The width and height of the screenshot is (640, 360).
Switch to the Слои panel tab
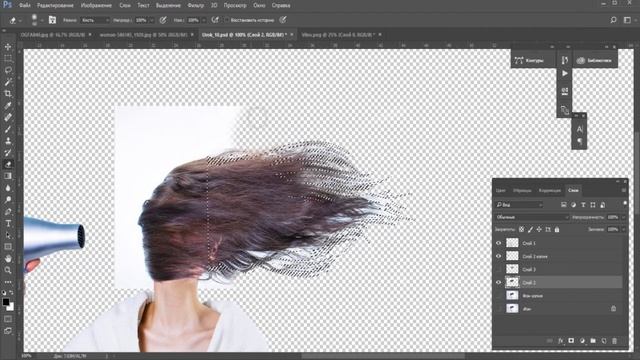[x=573, y=190]
